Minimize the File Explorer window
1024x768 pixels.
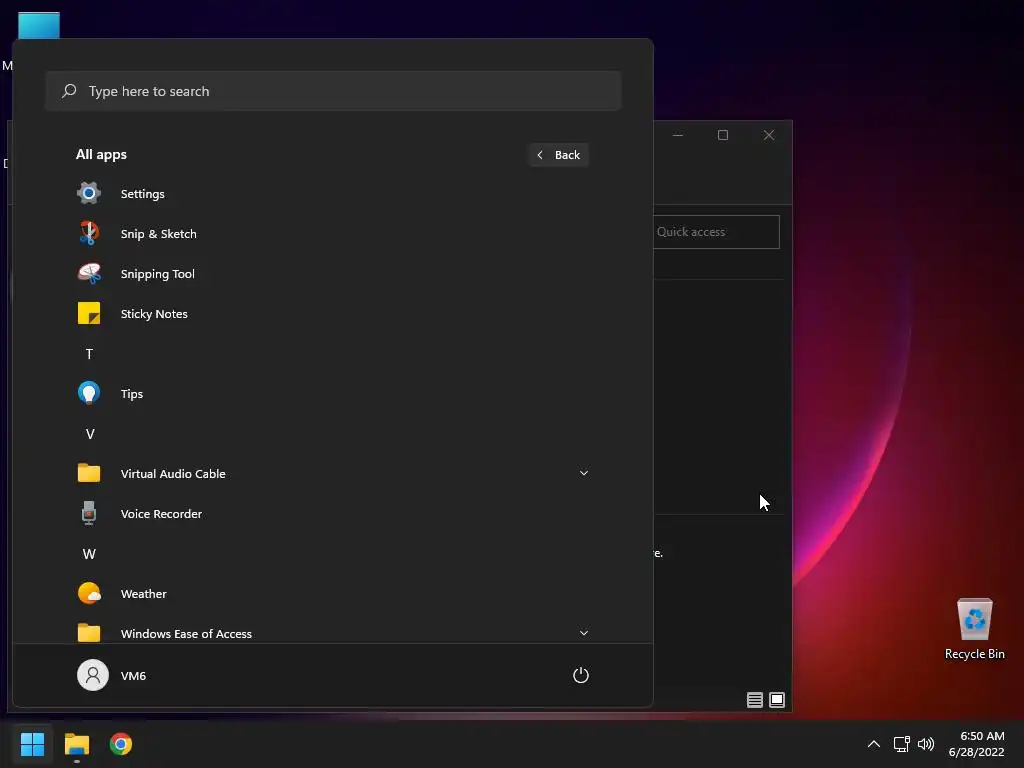678,135
